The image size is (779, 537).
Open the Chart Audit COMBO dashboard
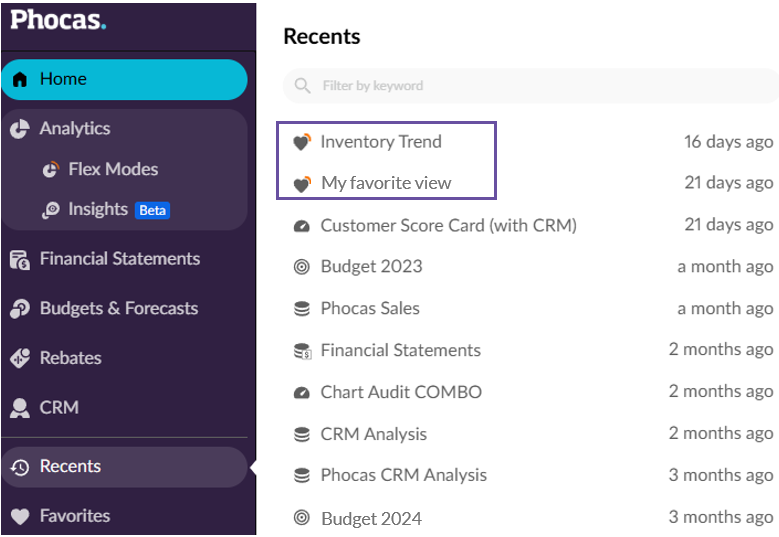coord(401,392)
